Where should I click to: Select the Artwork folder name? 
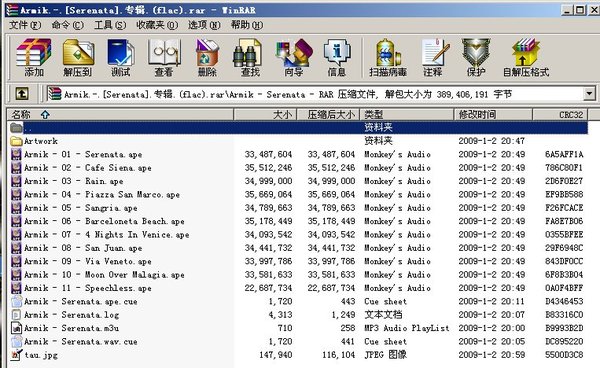(41, 141)
